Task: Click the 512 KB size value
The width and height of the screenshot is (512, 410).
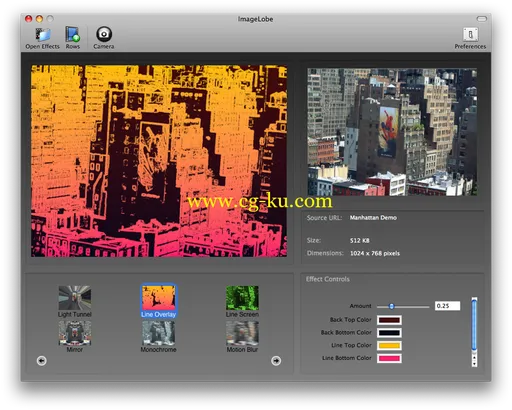Action: 359,240
